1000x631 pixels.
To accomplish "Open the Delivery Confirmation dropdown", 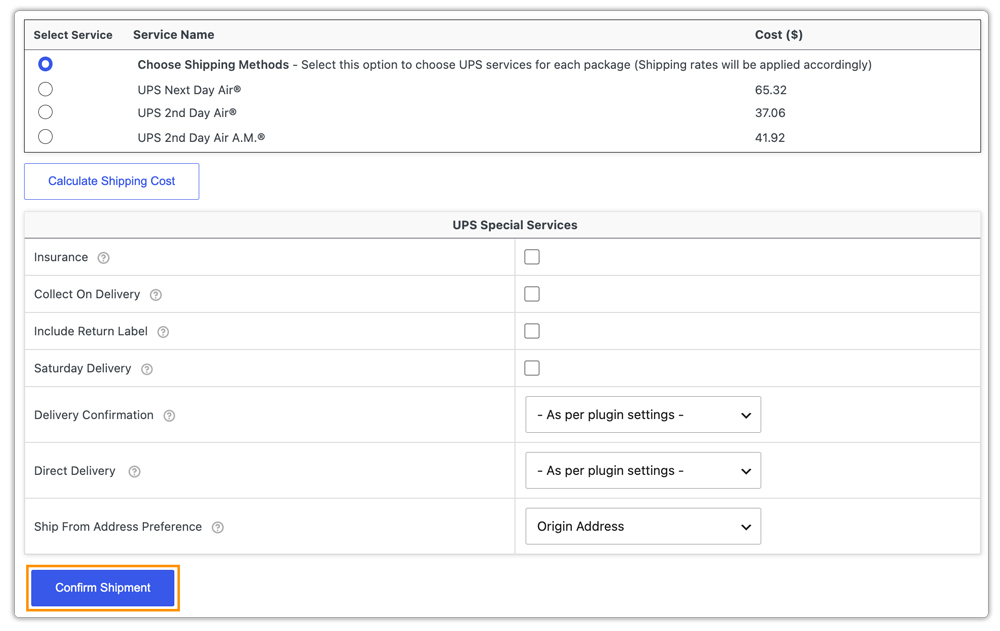I will 643,415.
